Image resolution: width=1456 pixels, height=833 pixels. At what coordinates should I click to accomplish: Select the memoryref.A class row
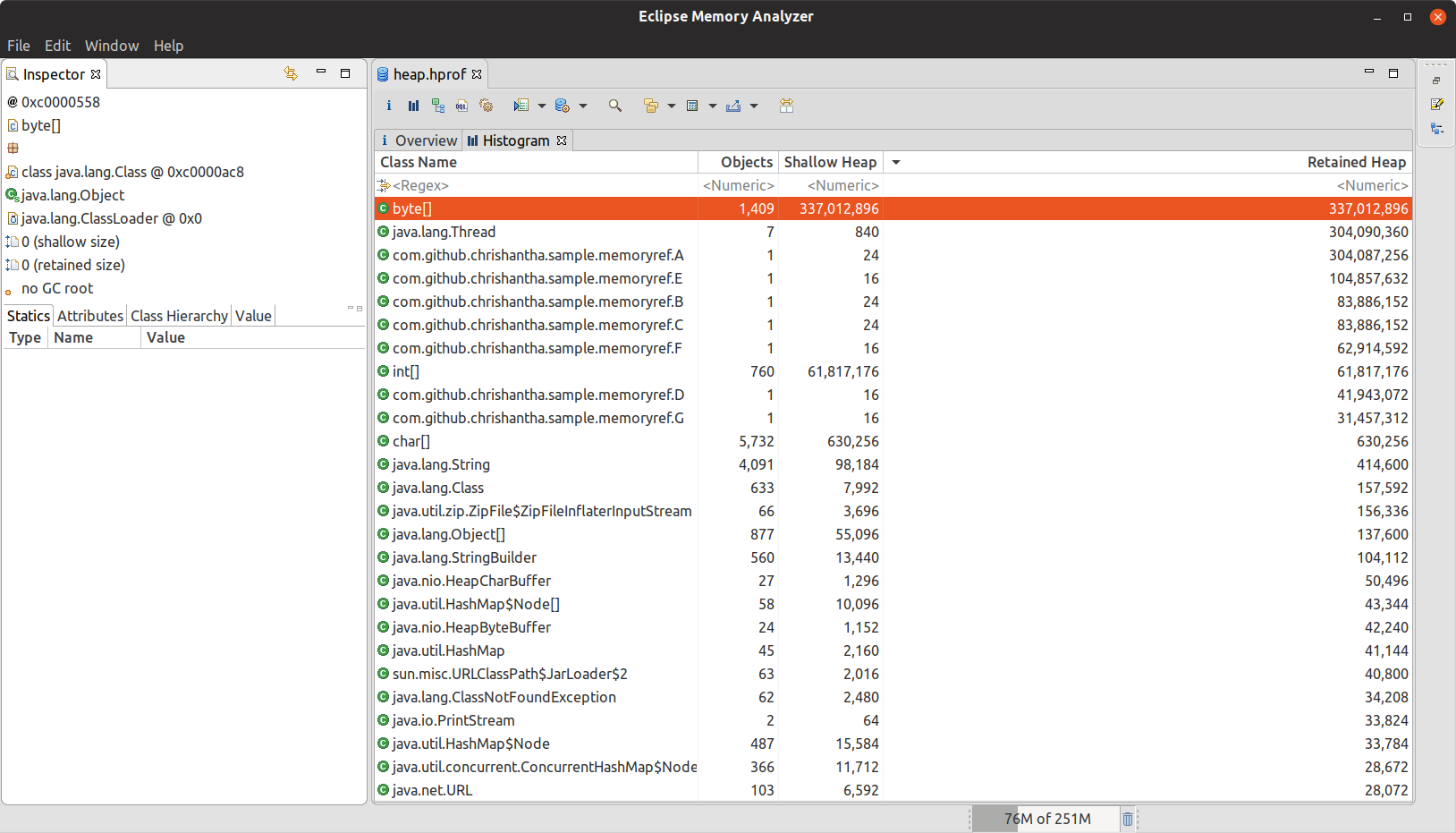893,255
